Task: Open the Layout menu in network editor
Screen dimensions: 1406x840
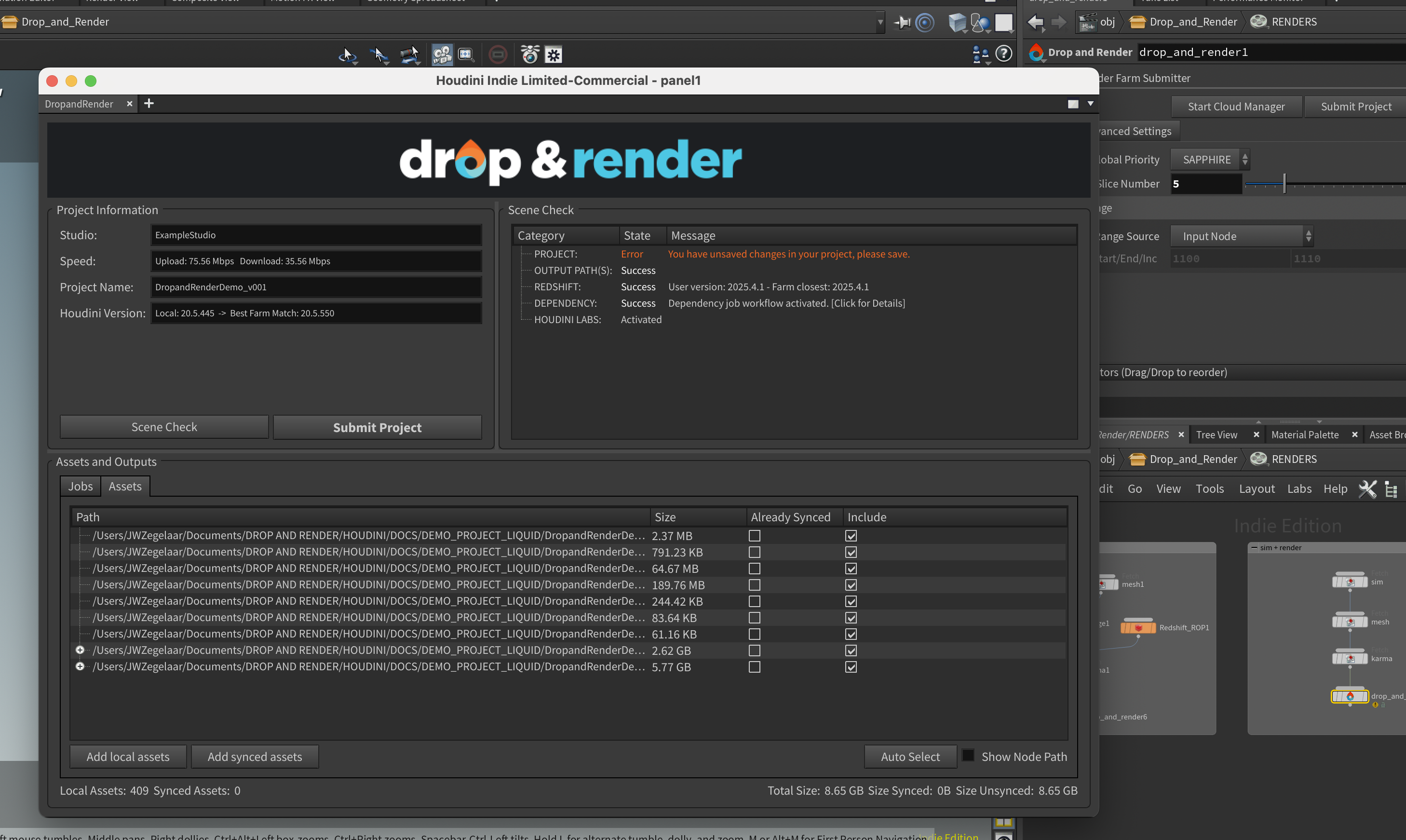Action: 1257,488
